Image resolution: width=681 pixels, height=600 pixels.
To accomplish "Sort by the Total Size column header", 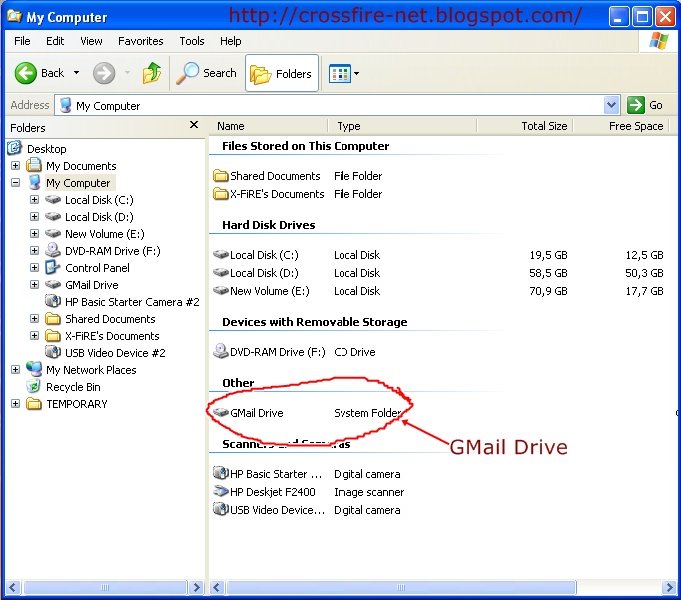I will pyautogui.click(x=525, y=126).
